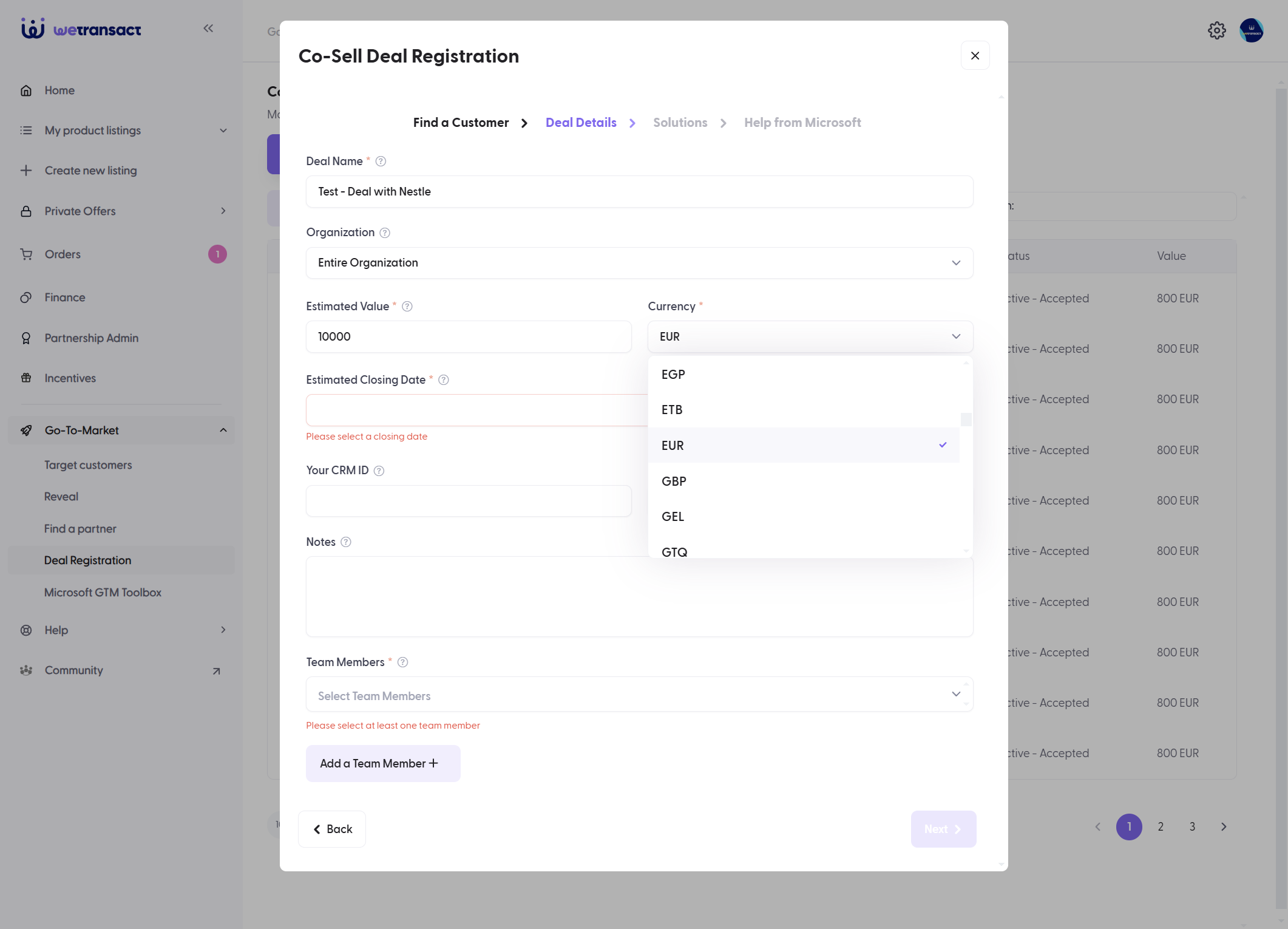Close the Co-Sell Deal Registration dialog
1288x929 pixels.
tap(975, 56)
